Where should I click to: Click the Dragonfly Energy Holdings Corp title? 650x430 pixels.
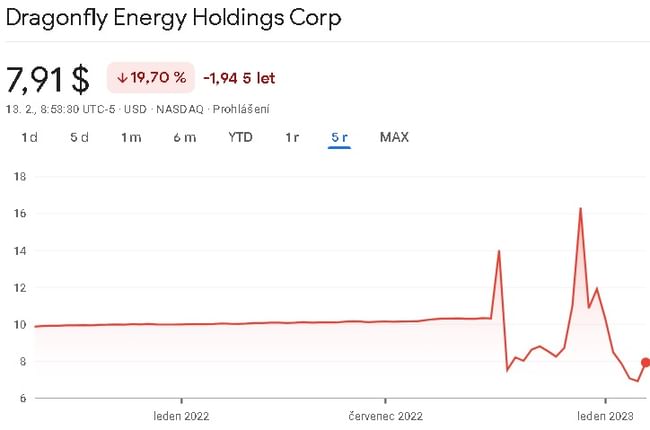(x=173, y=18)
